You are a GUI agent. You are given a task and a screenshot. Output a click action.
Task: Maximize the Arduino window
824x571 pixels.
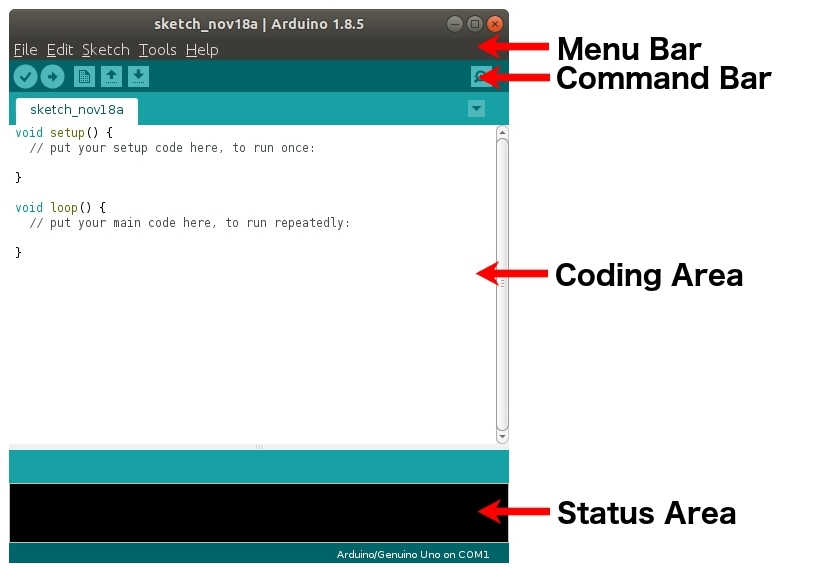(x=475, y=24)
